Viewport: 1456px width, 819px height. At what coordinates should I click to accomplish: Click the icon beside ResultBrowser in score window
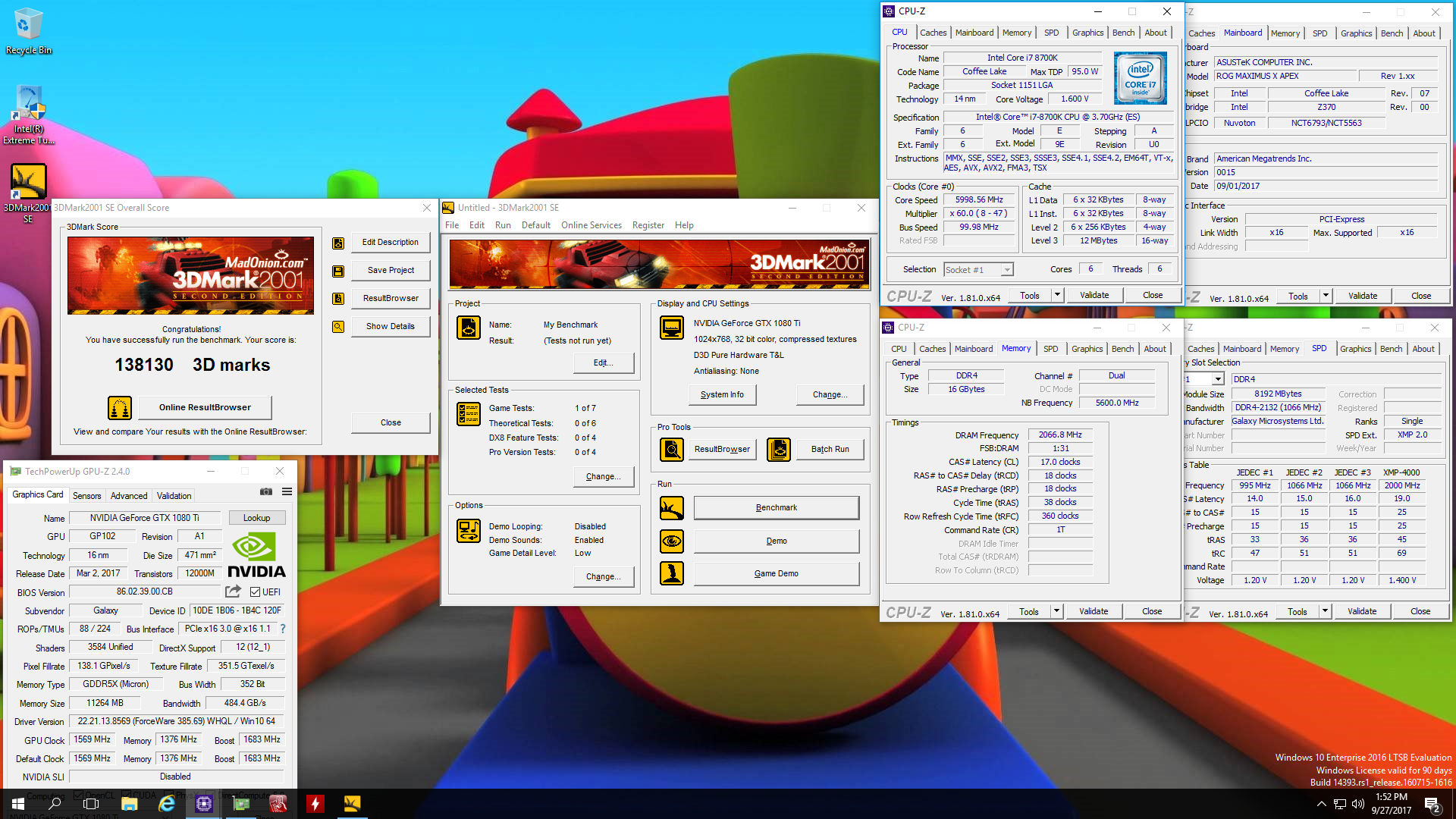(x=338, y=299)
